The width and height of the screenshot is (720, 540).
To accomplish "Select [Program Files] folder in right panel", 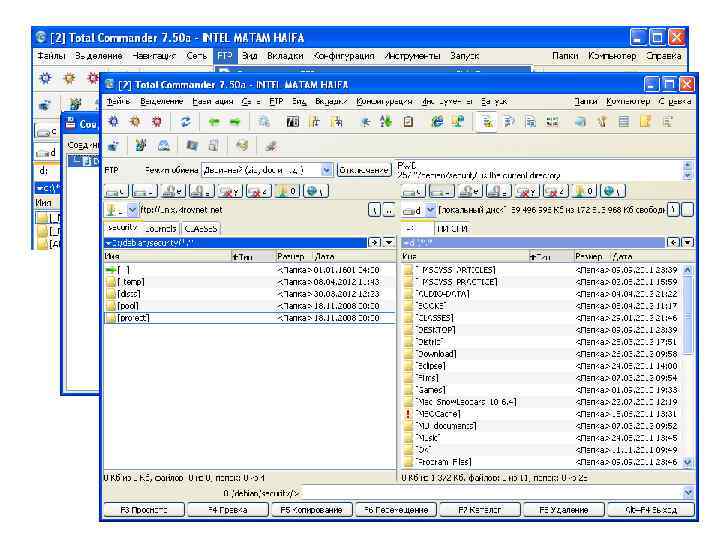I will (542, 462).
